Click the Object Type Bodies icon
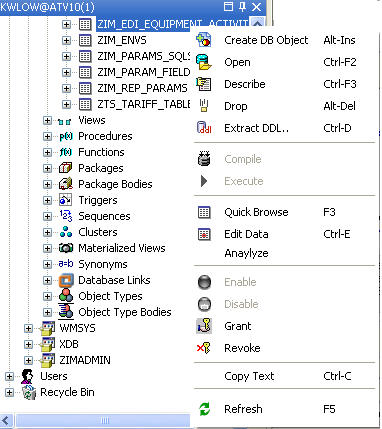Image resolution: width=382 pixels, height=429 pixels. pyautogui.click(x=66, y=312)
